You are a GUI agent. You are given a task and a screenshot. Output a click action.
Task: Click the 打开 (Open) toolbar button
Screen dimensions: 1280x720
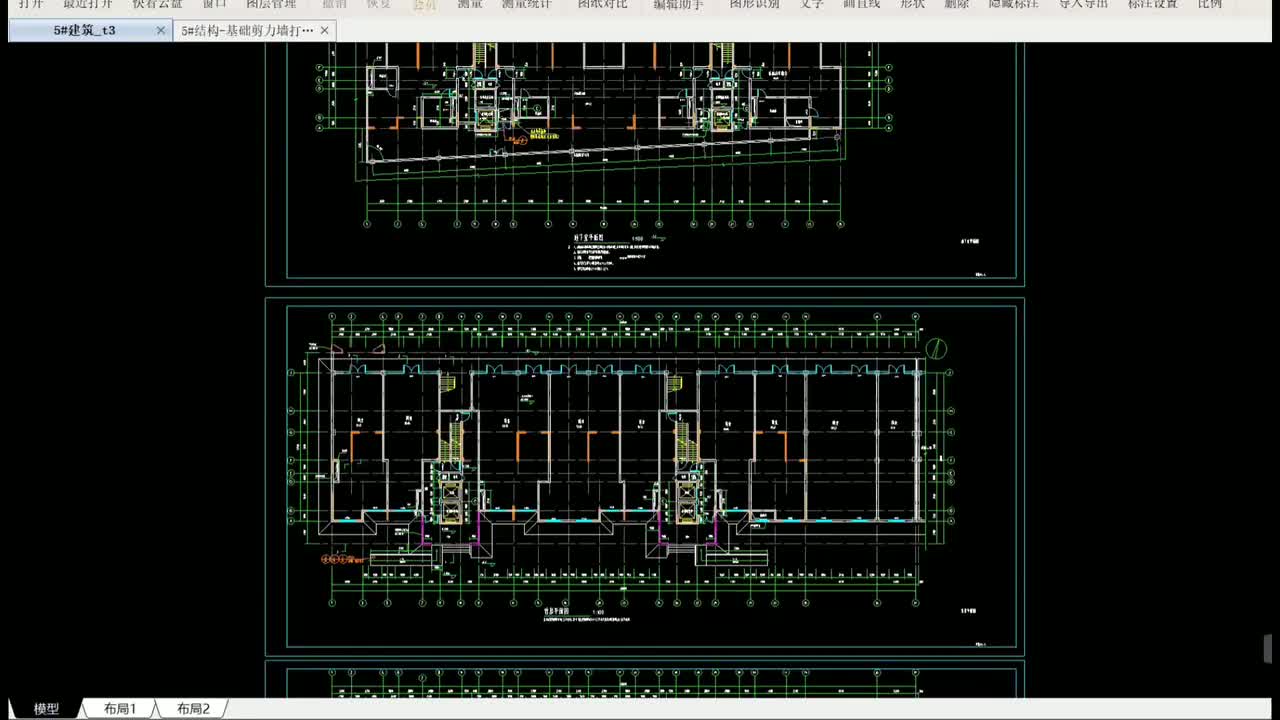31,4
